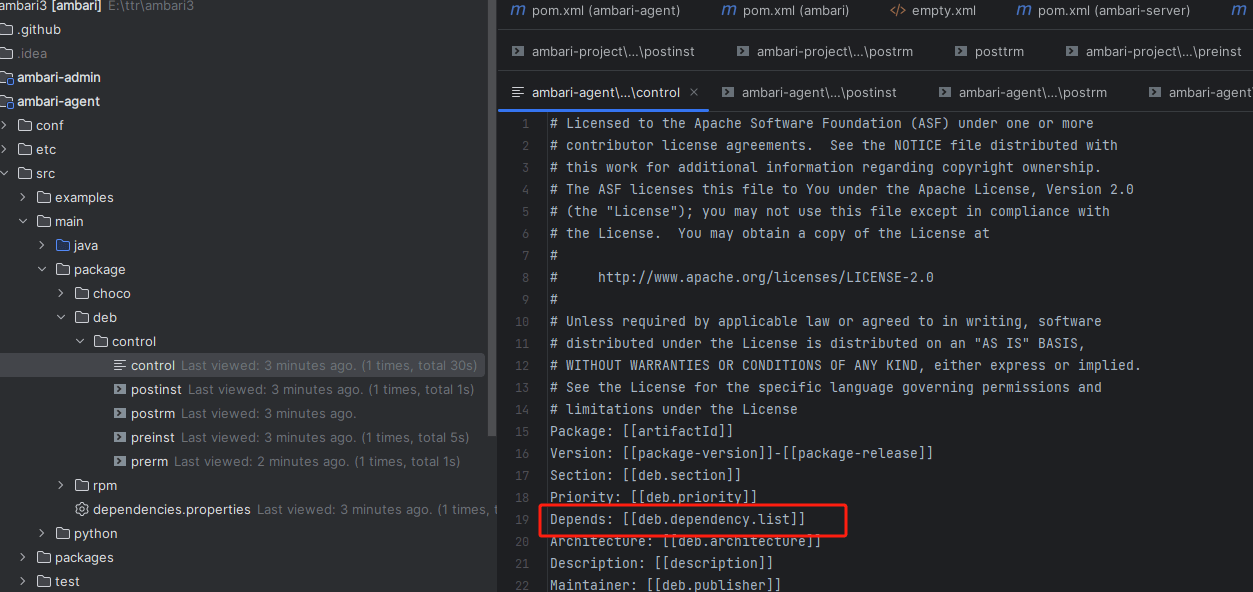Collapse the control folder chevron
Image resolution: width=1253 pixels, height=592 pixels.
pos(80,341)
